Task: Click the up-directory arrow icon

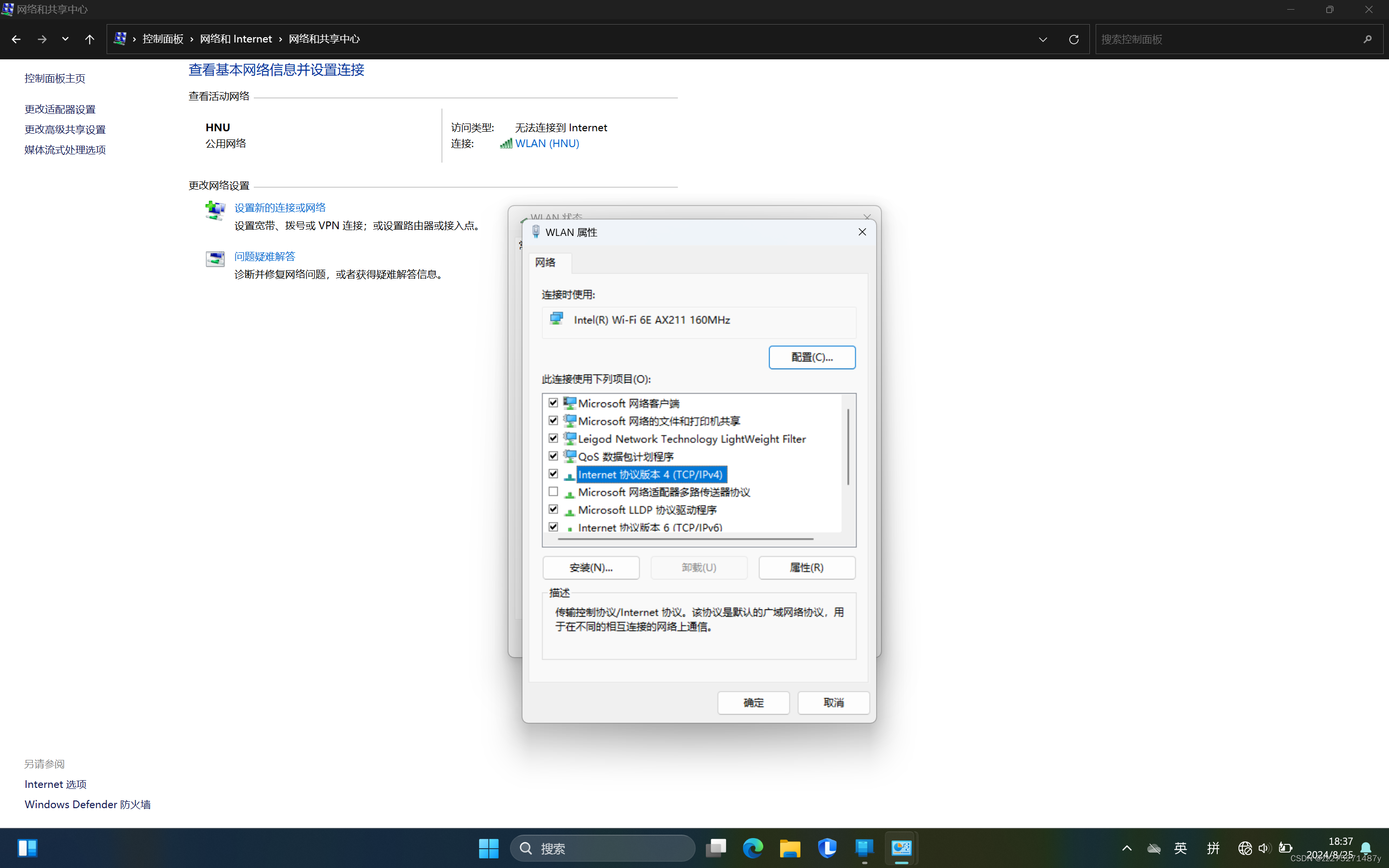Action: (x=90, y=39)
